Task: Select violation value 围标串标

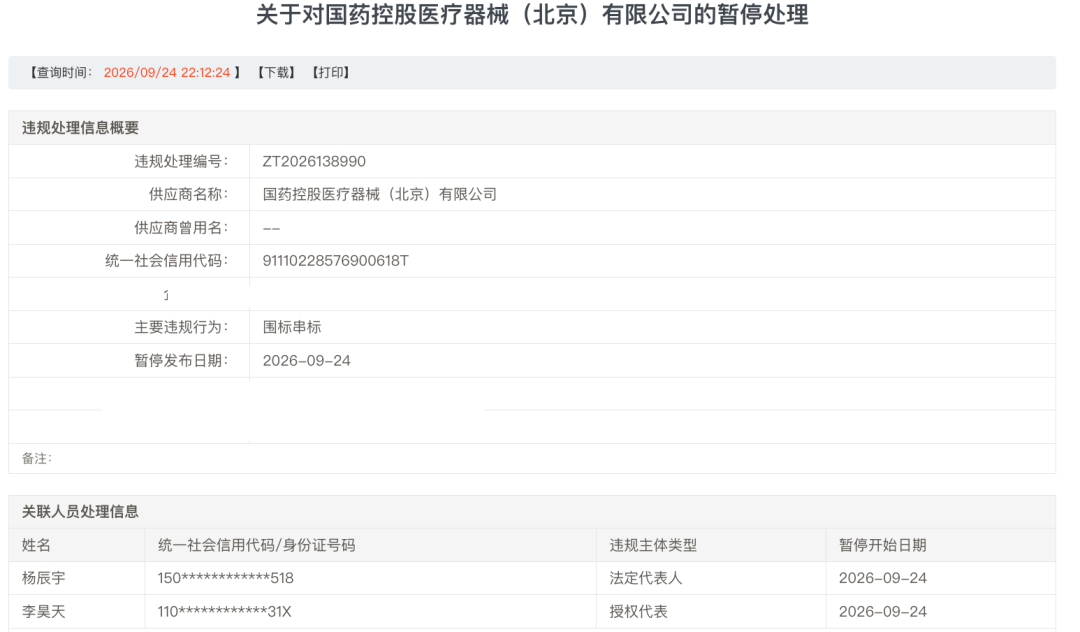Action: (x=292, y=327)
